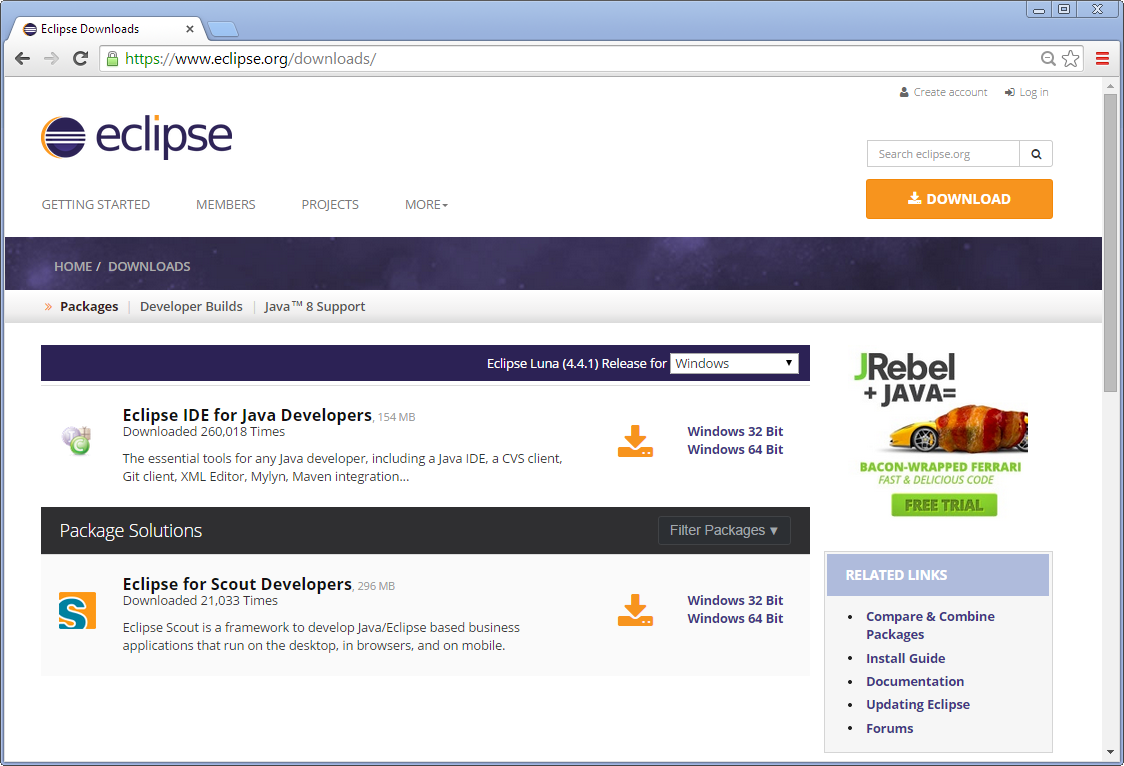
Task: Click Windows 64 Bit for Scout Developers
Action: click(x=735, y=618)
